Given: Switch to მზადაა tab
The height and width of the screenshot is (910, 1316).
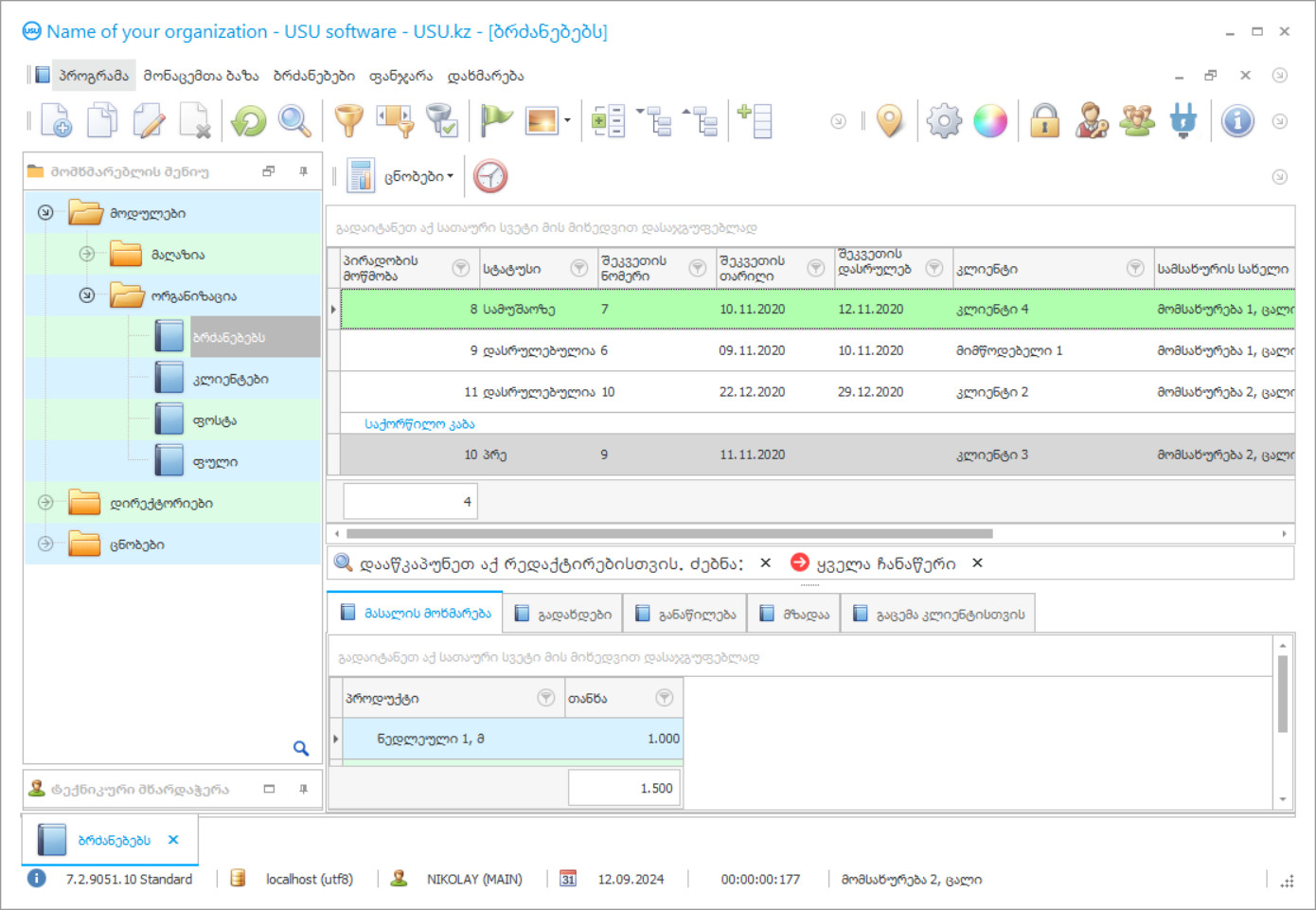Looking at the screenshot, I should [793, 614].
